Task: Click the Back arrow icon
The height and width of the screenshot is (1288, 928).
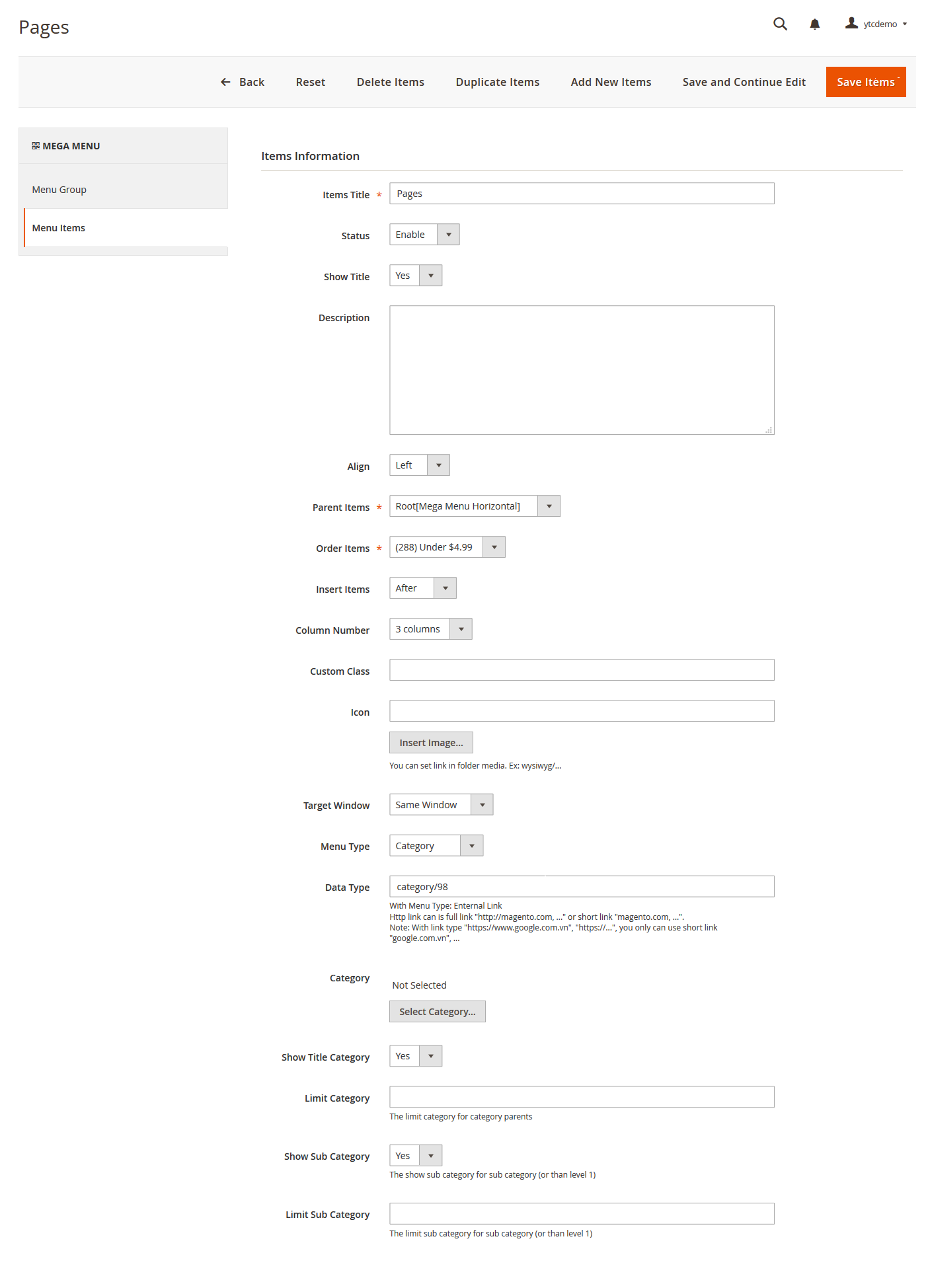Action: 225,82
